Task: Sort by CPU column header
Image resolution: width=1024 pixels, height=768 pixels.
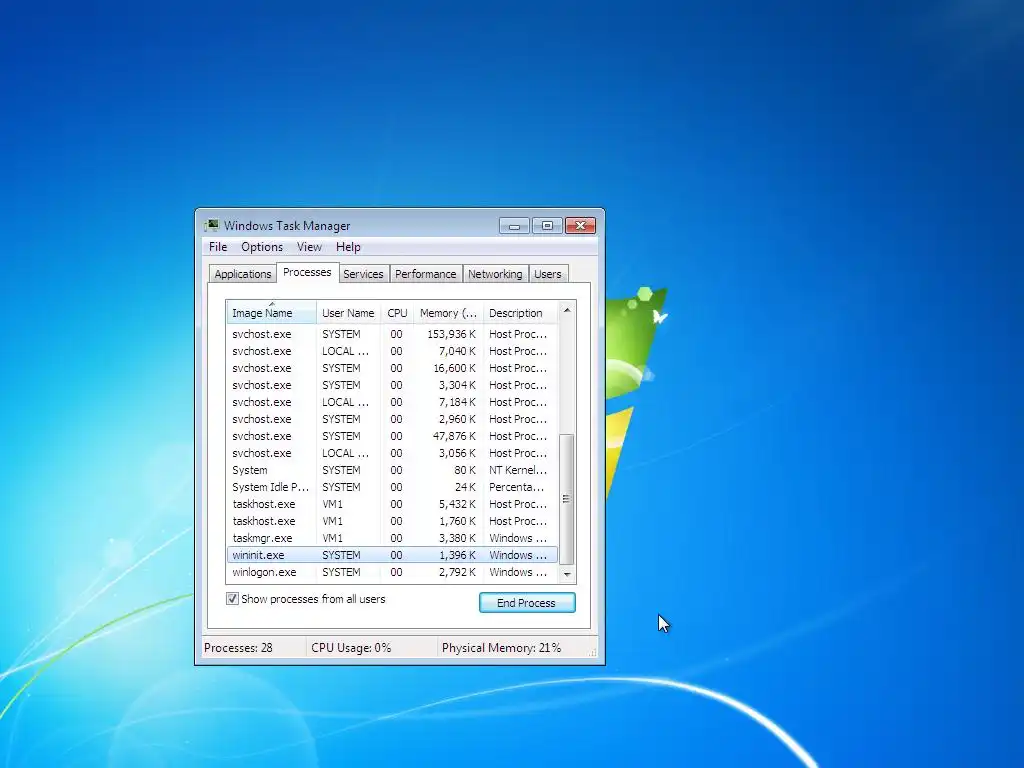Action: [x=397, y=313]
